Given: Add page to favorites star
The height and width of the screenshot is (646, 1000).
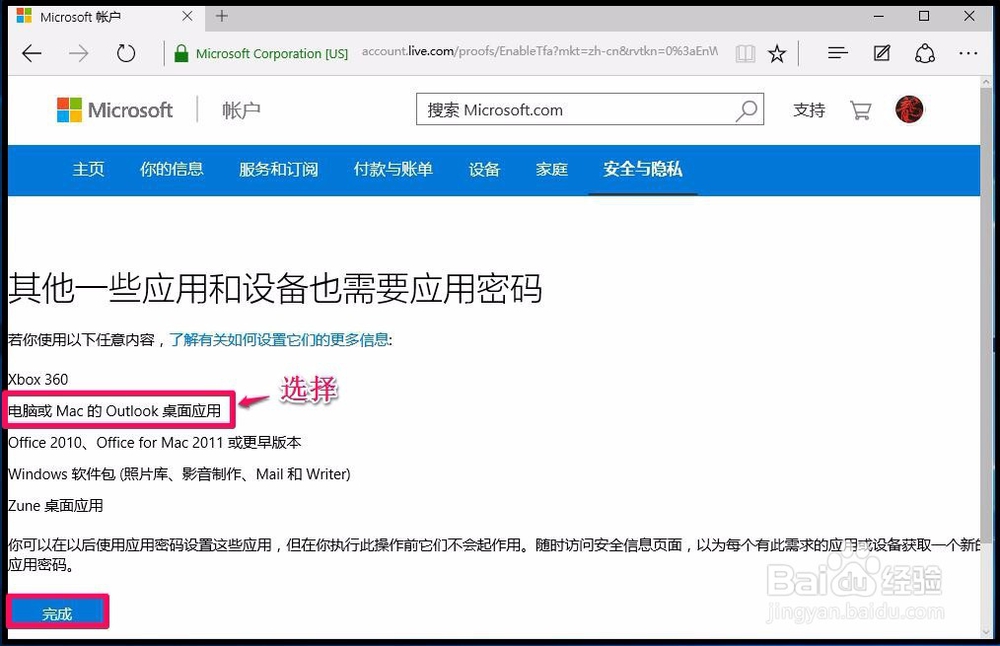Looking at the screenshot, I should click(777, 54).
